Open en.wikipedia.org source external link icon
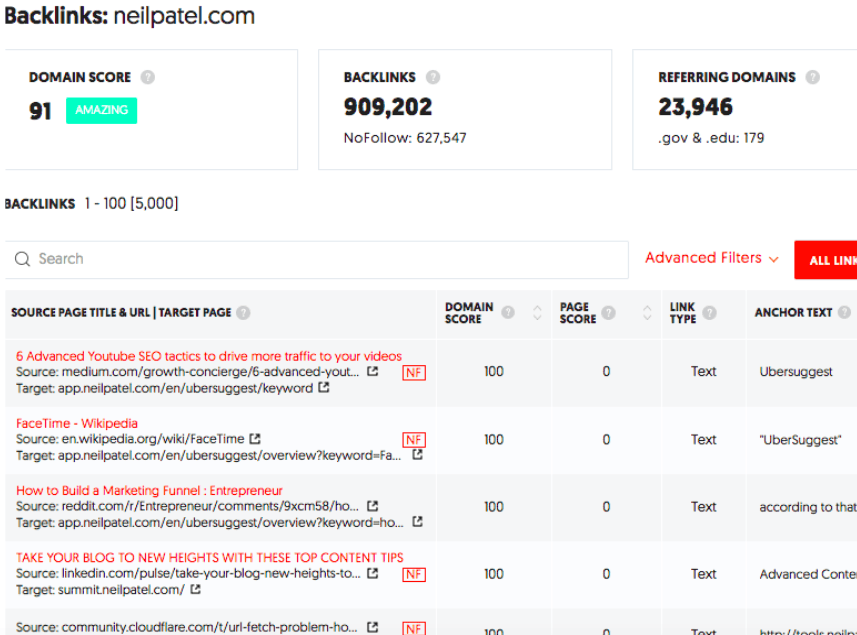Screen dimensions: 857x635 click(255, 439)
